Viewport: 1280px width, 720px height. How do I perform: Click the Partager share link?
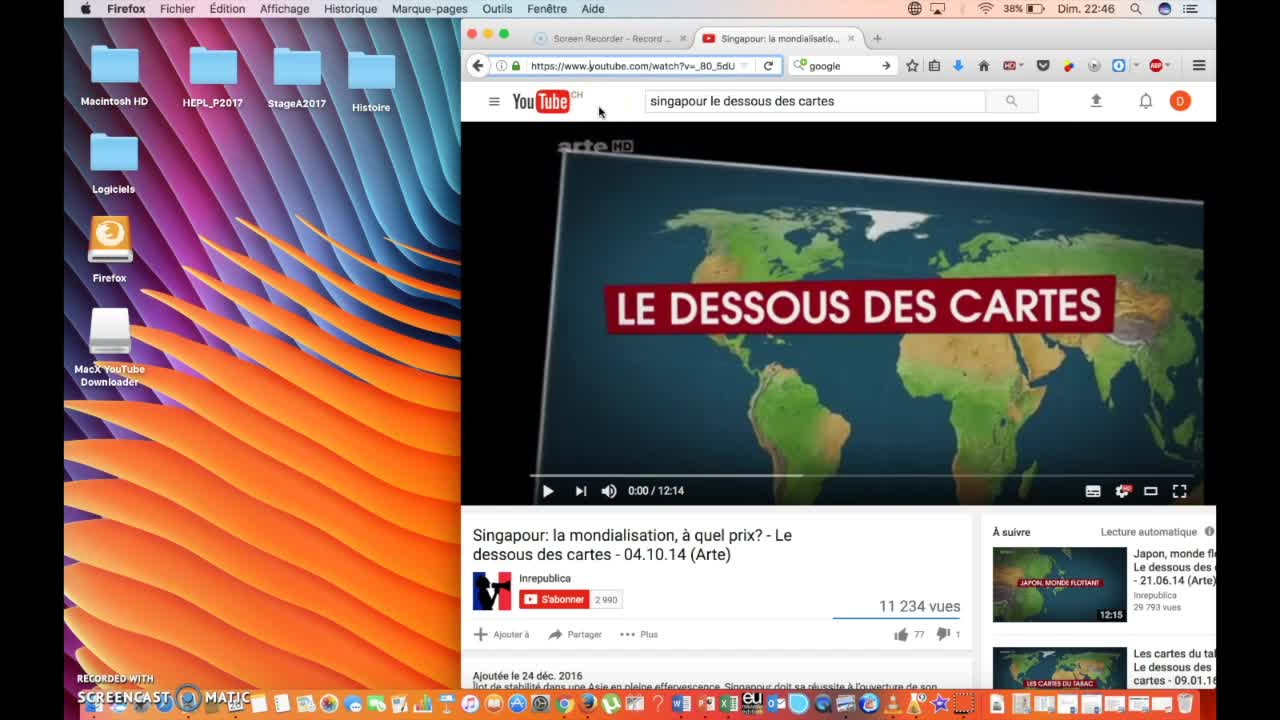pyautogui.click(x=576, y=634)
